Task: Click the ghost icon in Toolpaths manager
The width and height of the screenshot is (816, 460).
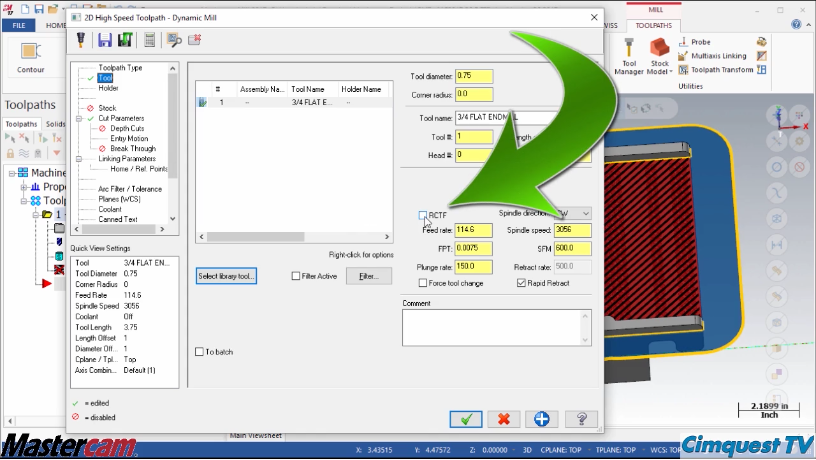Action: tap(38, 153)
